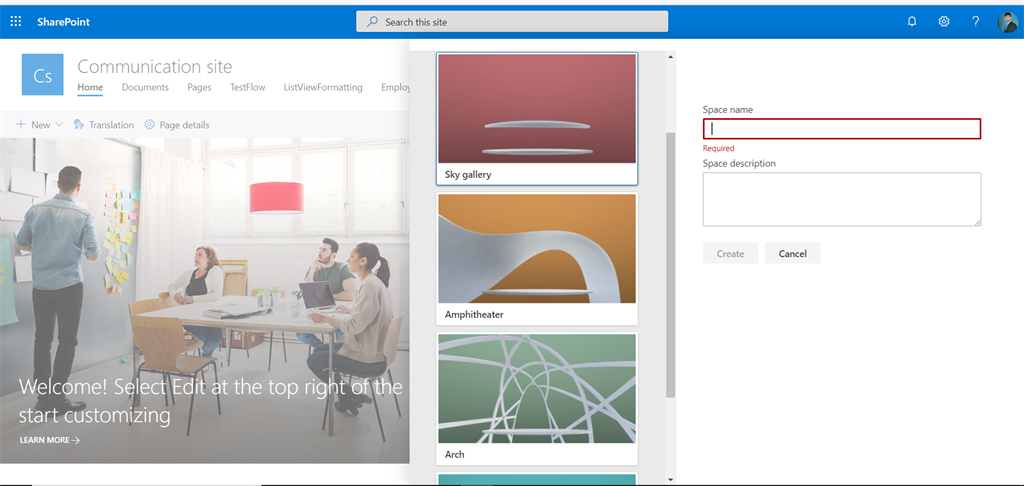The height and width of the screenshot is (486, 1024).
Task: Click the magnifier icon in search box
Action: pos(372,22)
